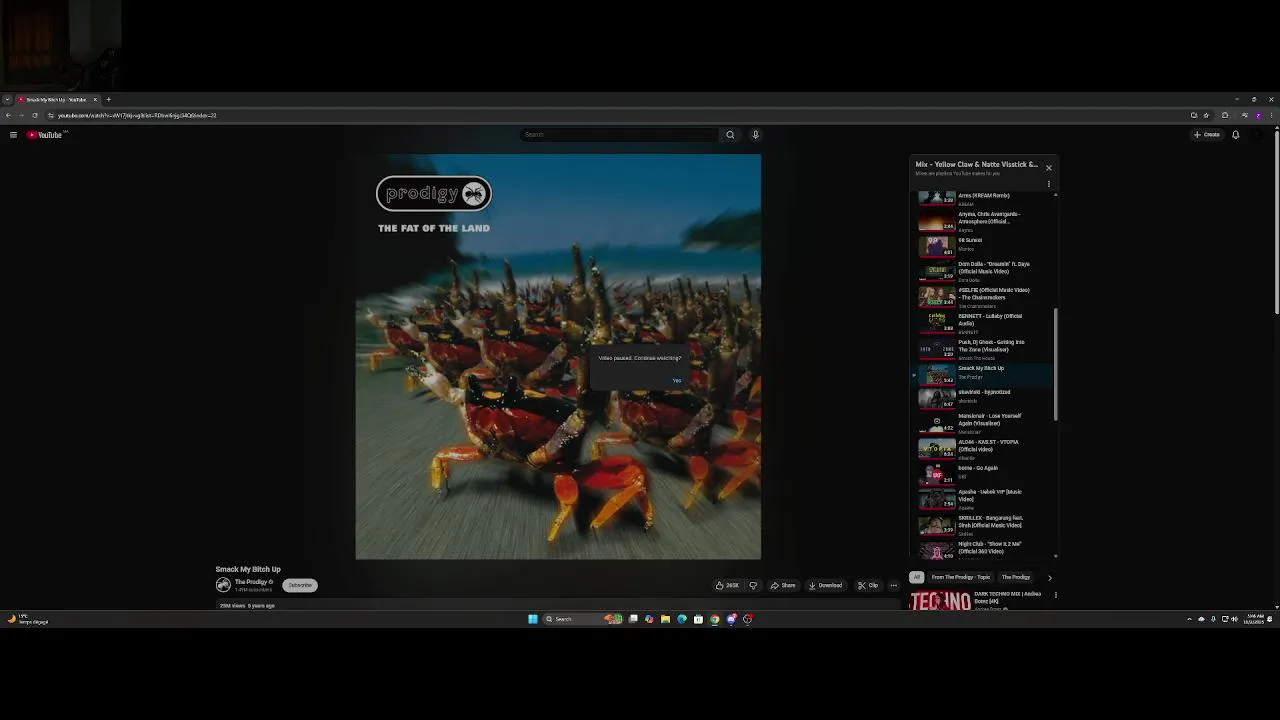The image size is (1280, 720).
Task: Bookmark this page with star icon
Action: (x=1206, y=115)
